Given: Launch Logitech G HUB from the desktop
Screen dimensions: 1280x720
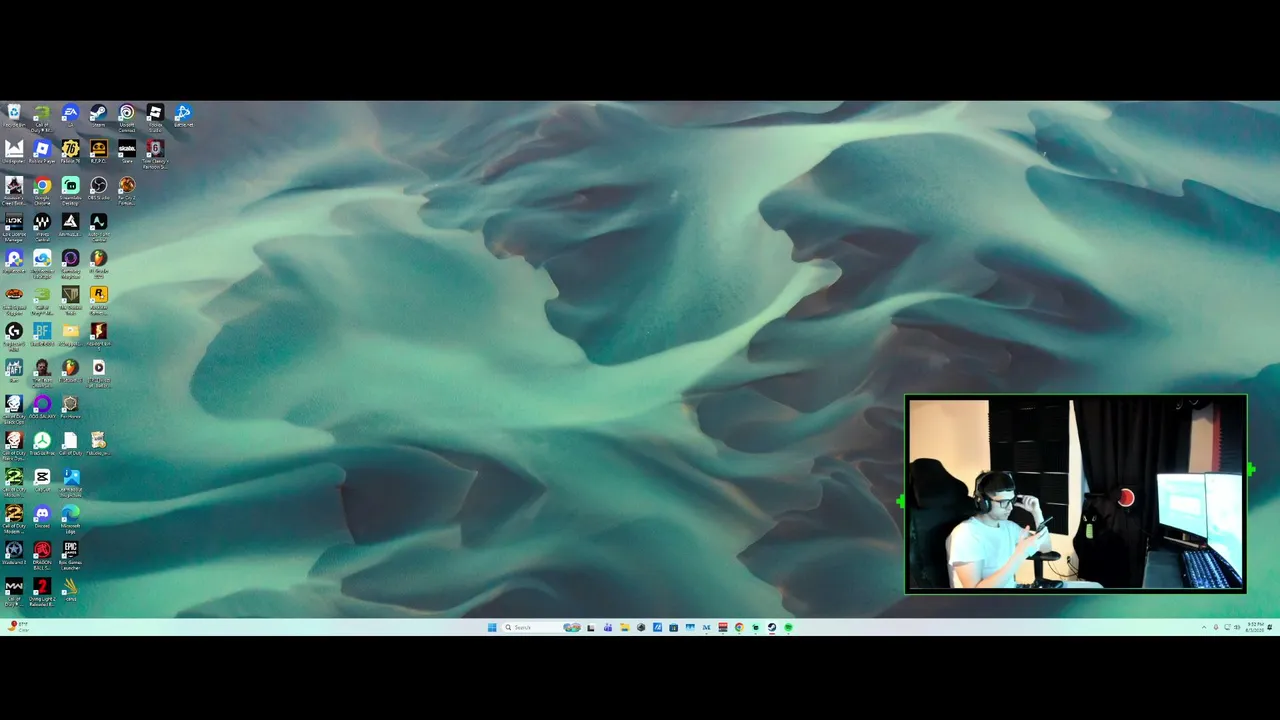Looking at the screenshot, I should [14, 337].
